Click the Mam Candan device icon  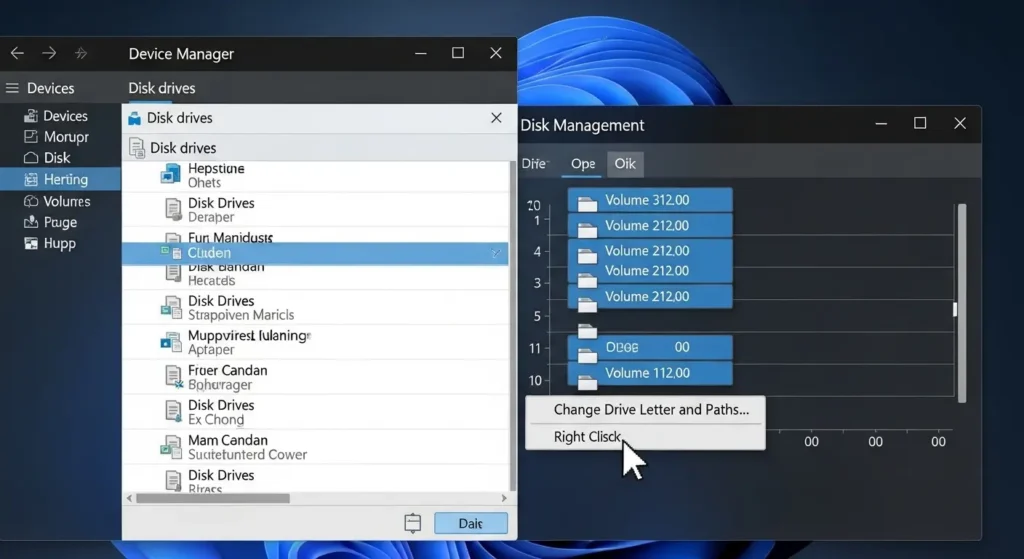pos(171,447)
